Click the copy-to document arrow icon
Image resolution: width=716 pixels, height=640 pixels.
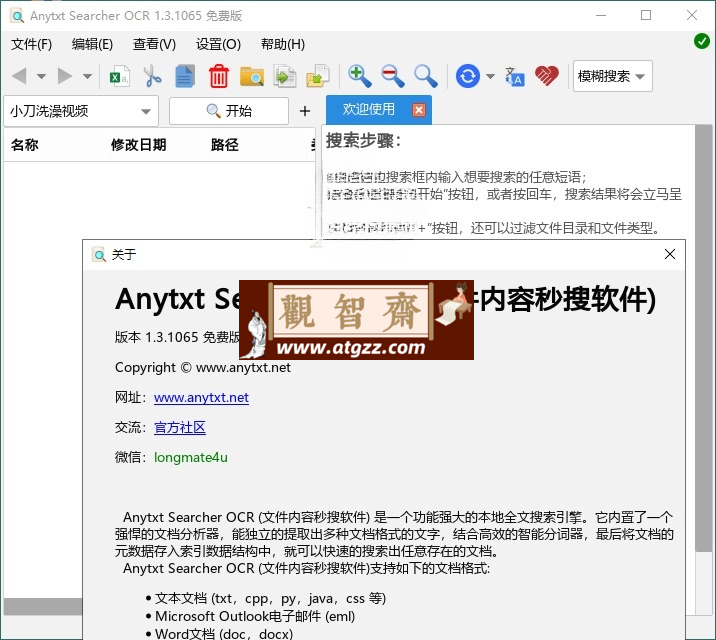(x=284, y=76)
